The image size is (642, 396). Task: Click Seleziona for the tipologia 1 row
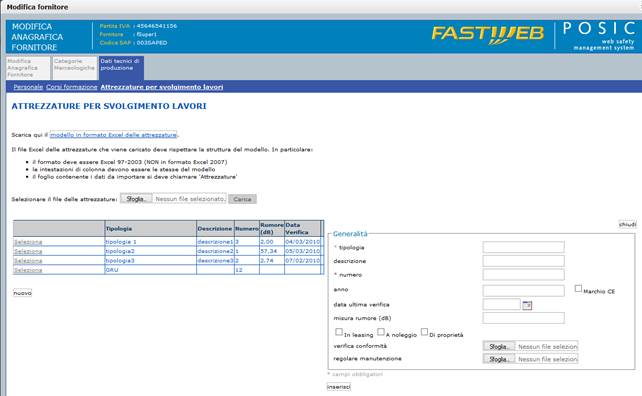[28, 242]
